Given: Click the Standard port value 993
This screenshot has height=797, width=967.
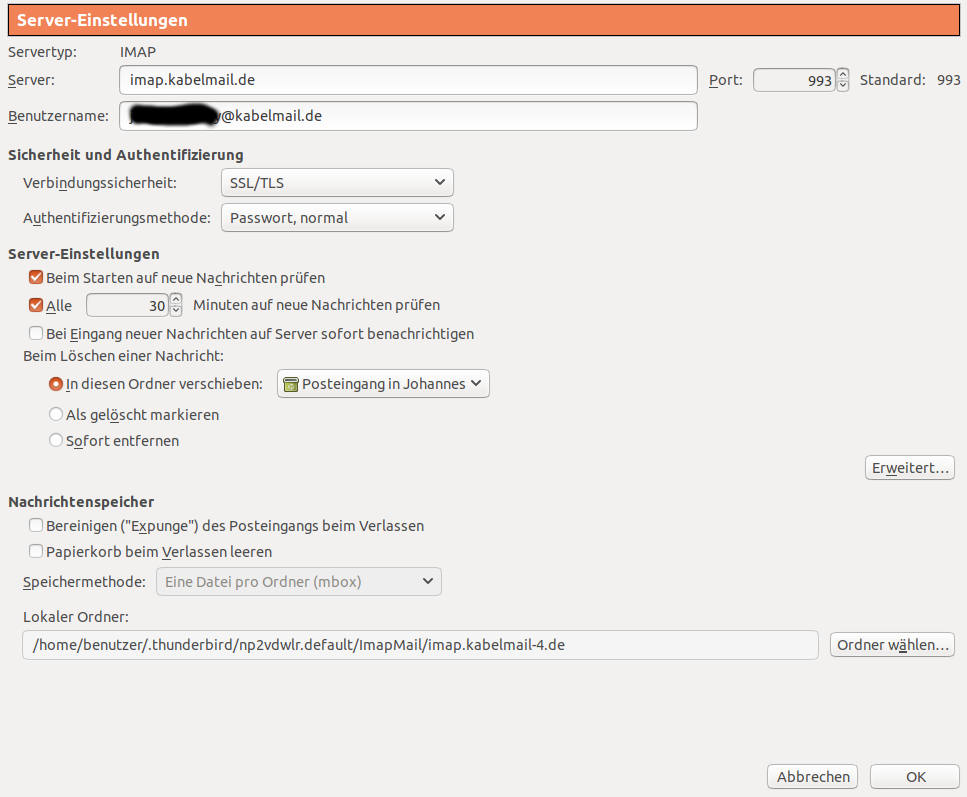Looking at the screenshot, I should click(x=948, y=80).
